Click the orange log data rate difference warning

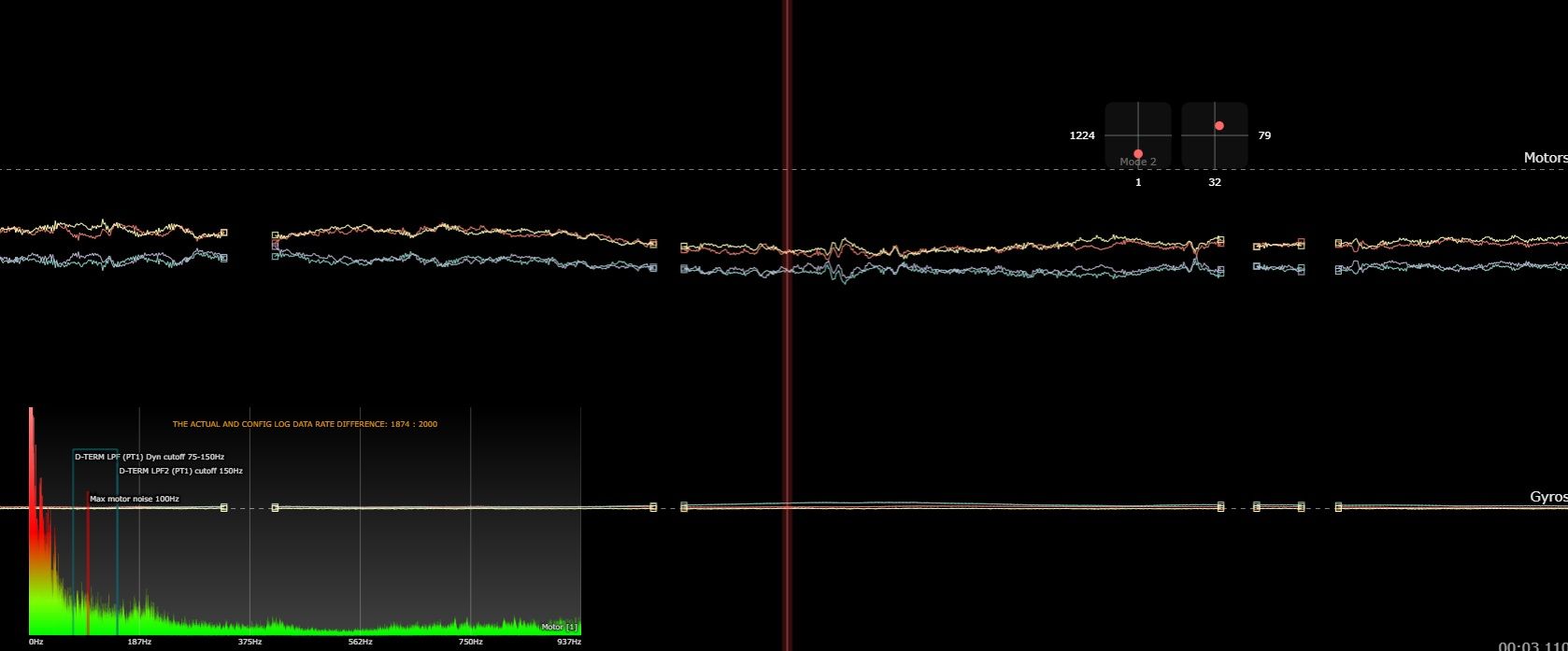305,424
